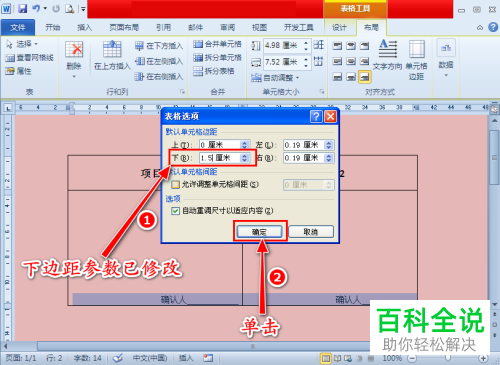This screenshot has width=500, height=365.
Task: Select align bottom right icon
Action: click(x=365, y=77)
